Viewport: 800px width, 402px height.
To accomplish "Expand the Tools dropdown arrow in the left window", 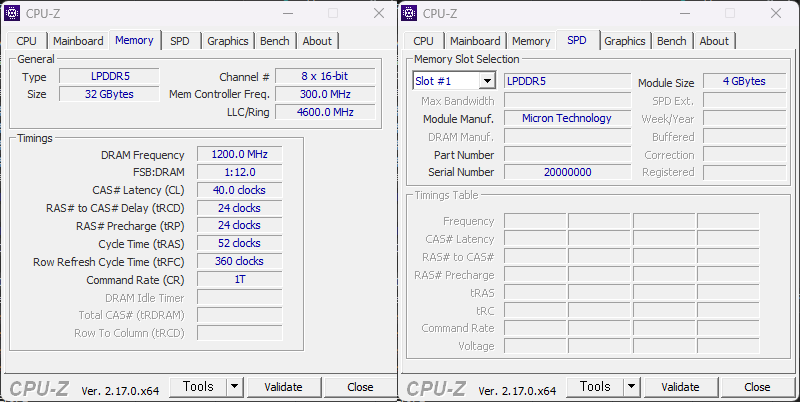I will pos(234,387).
